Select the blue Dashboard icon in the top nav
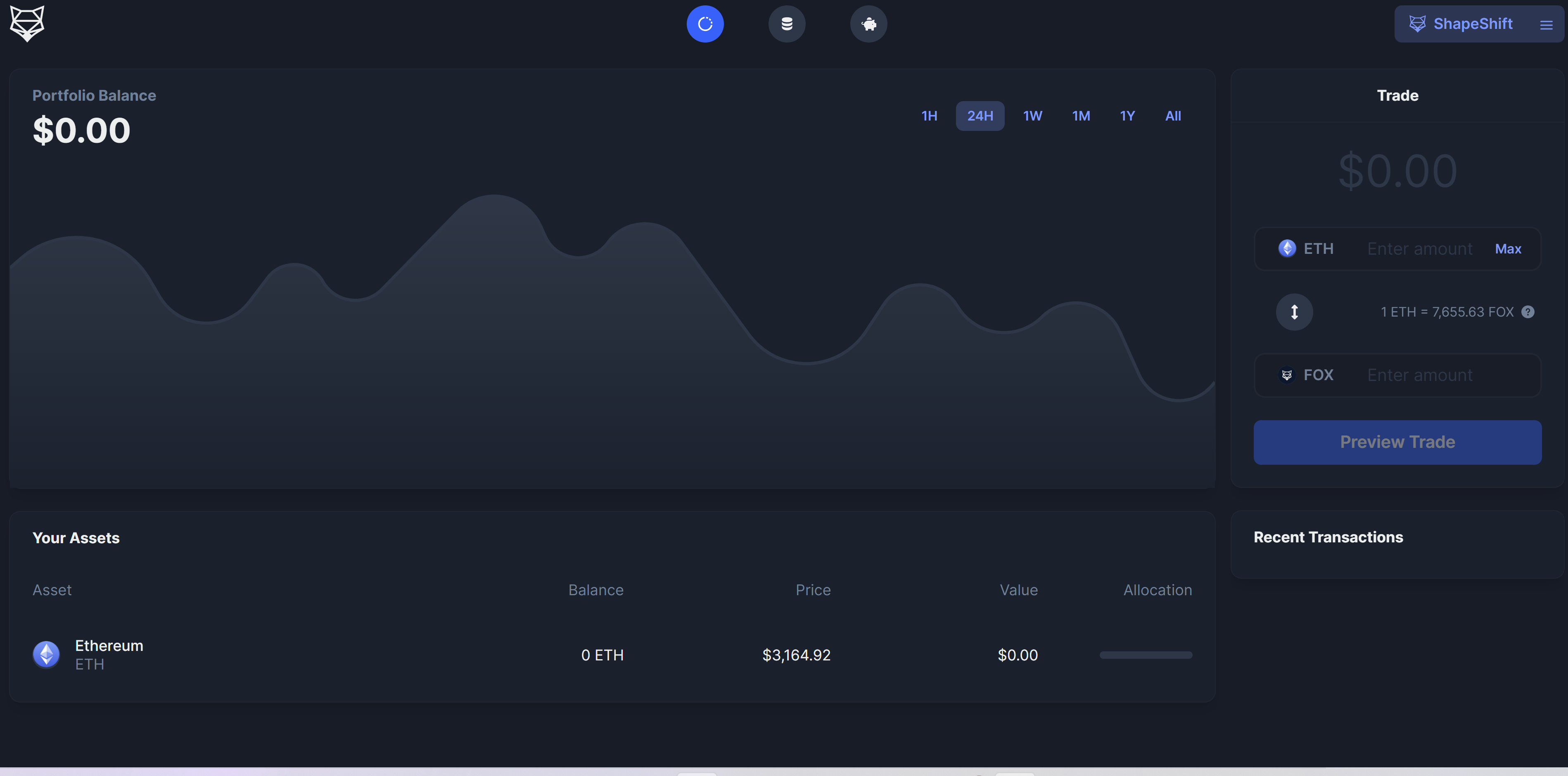This screenshot has width=1568, height=776. click(705, 24)
